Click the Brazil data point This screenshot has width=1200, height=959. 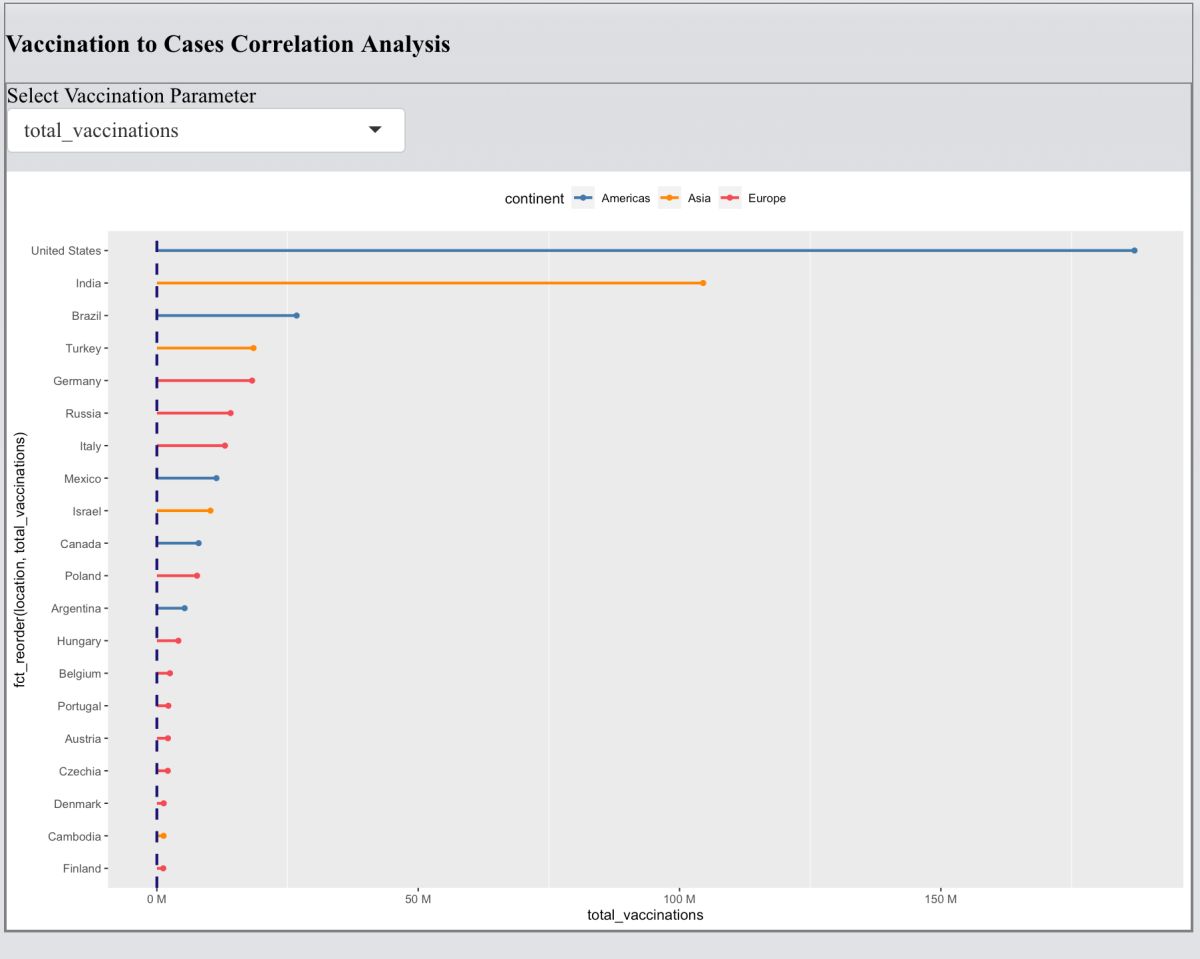coord(296,315)
